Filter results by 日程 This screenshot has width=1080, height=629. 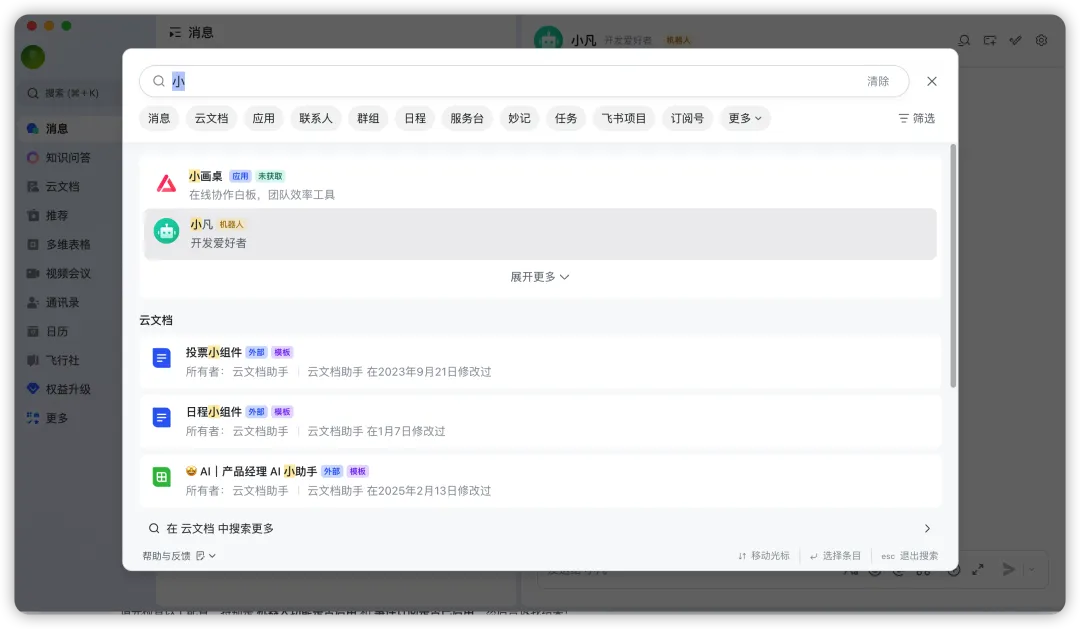(x=415, y=118)
